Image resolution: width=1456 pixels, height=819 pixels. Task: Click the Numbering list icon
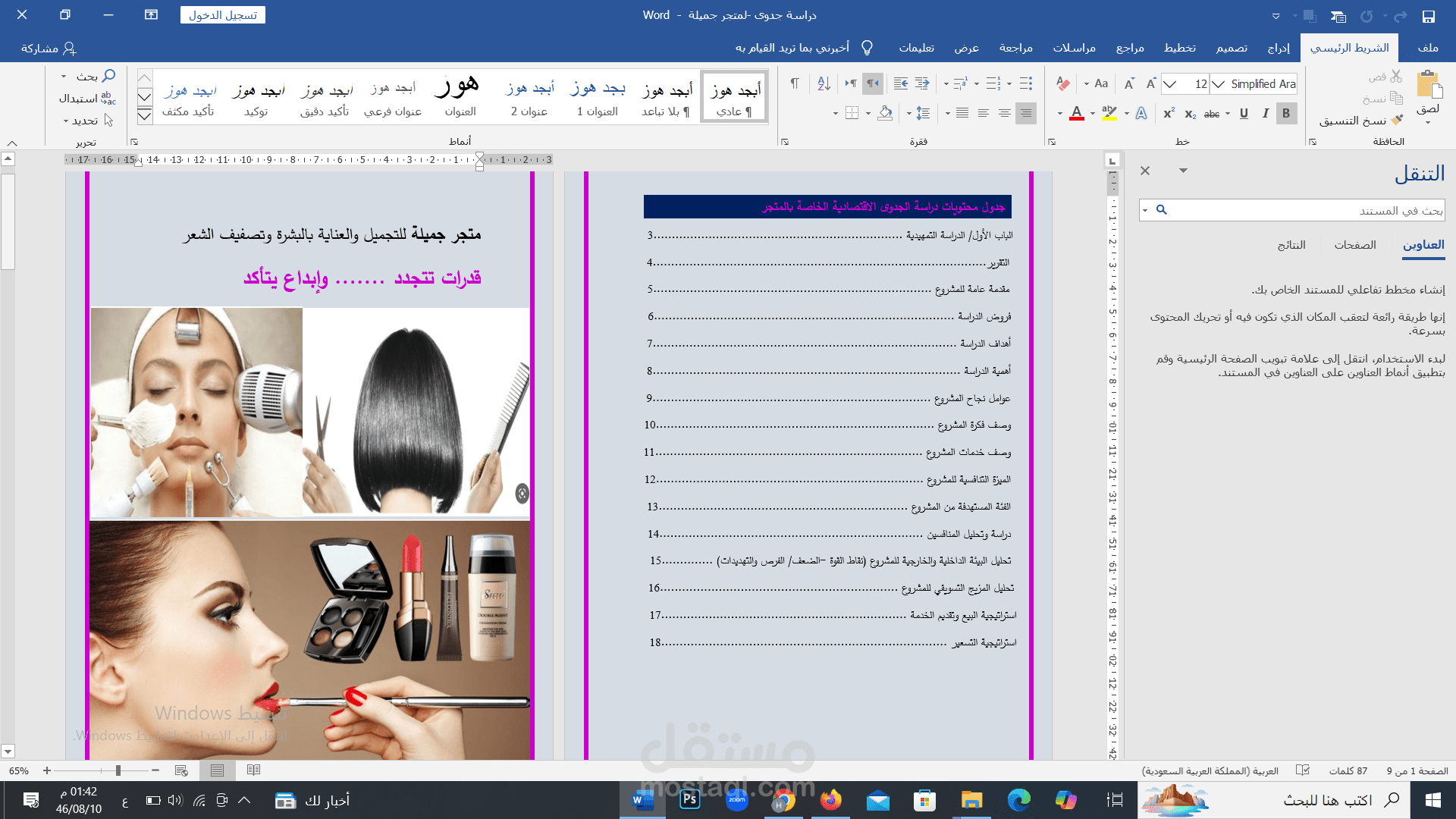(993, 84)
